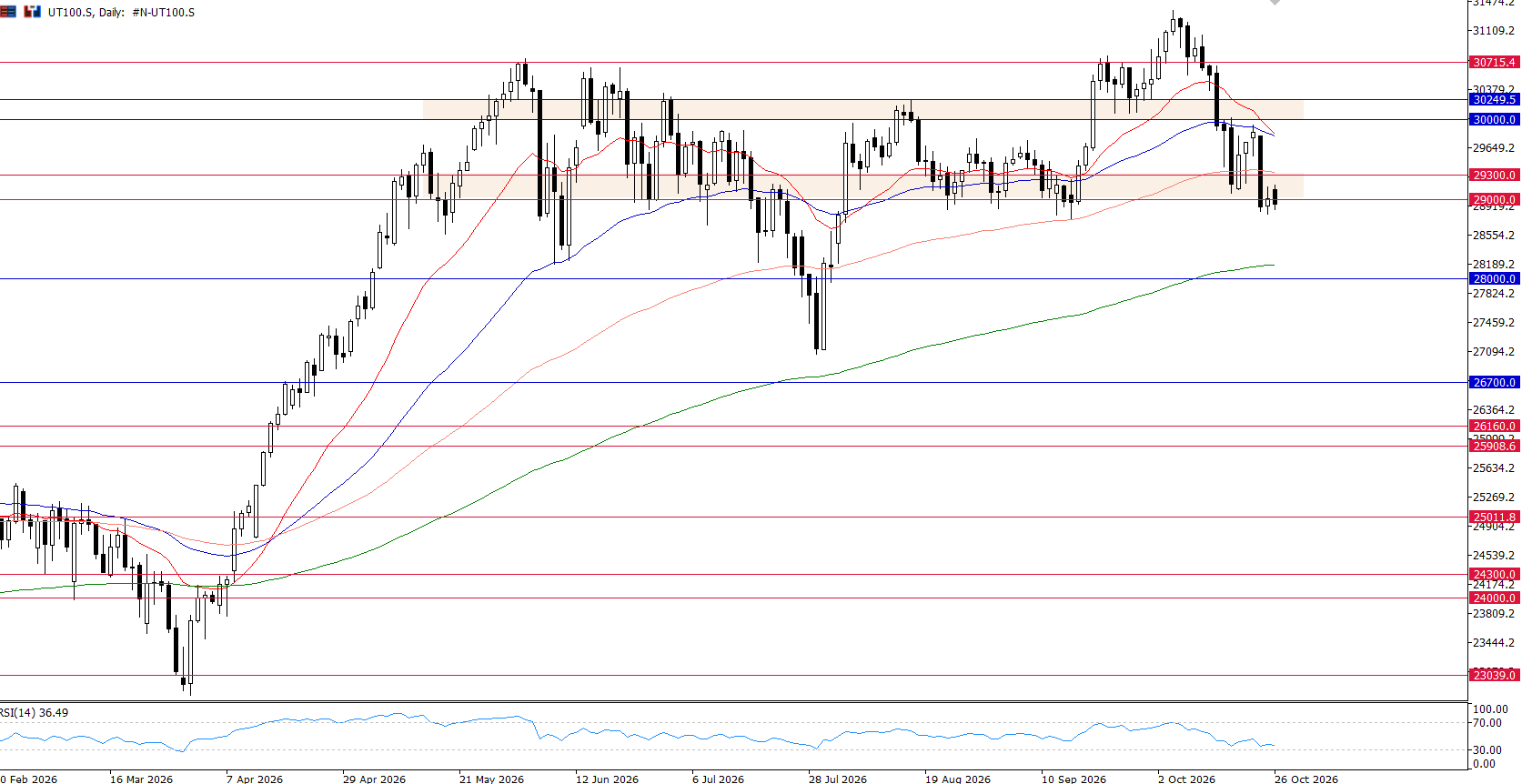Screen dimensions: 1522x784
Task: Select the 25908.6 red price tag
Action: point(1494,447)
